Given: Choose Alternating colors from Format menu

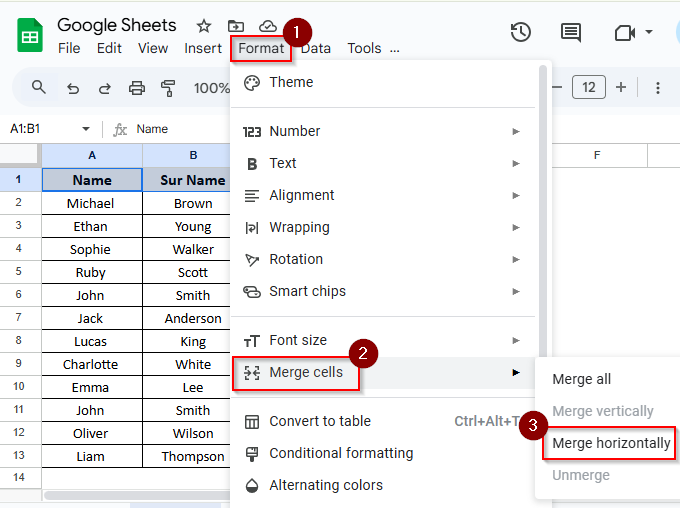Looking at the screenshot, I should (x=326, y=485).
